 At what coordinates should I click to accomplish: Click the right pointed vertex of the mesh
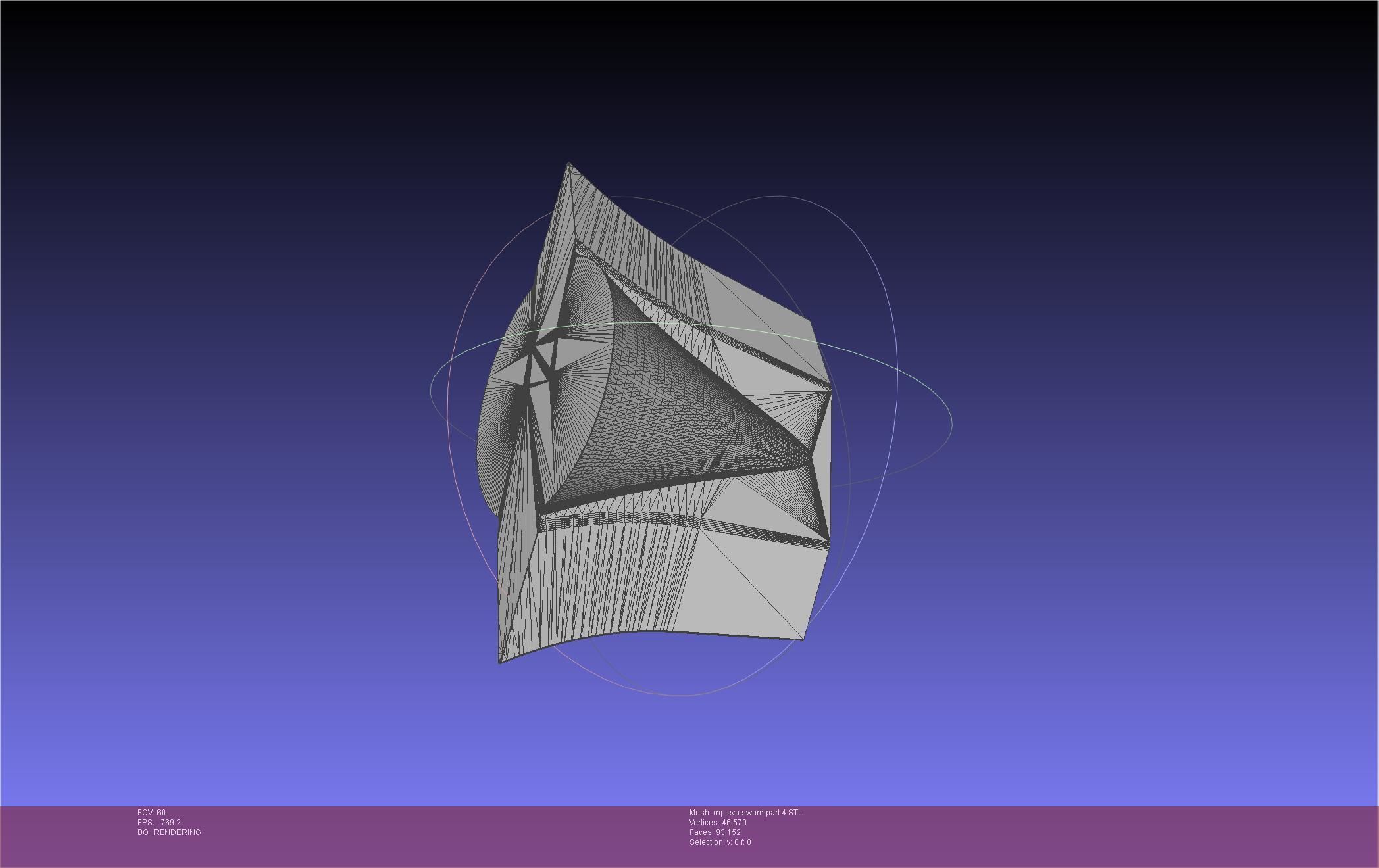[x=831, y=391]
